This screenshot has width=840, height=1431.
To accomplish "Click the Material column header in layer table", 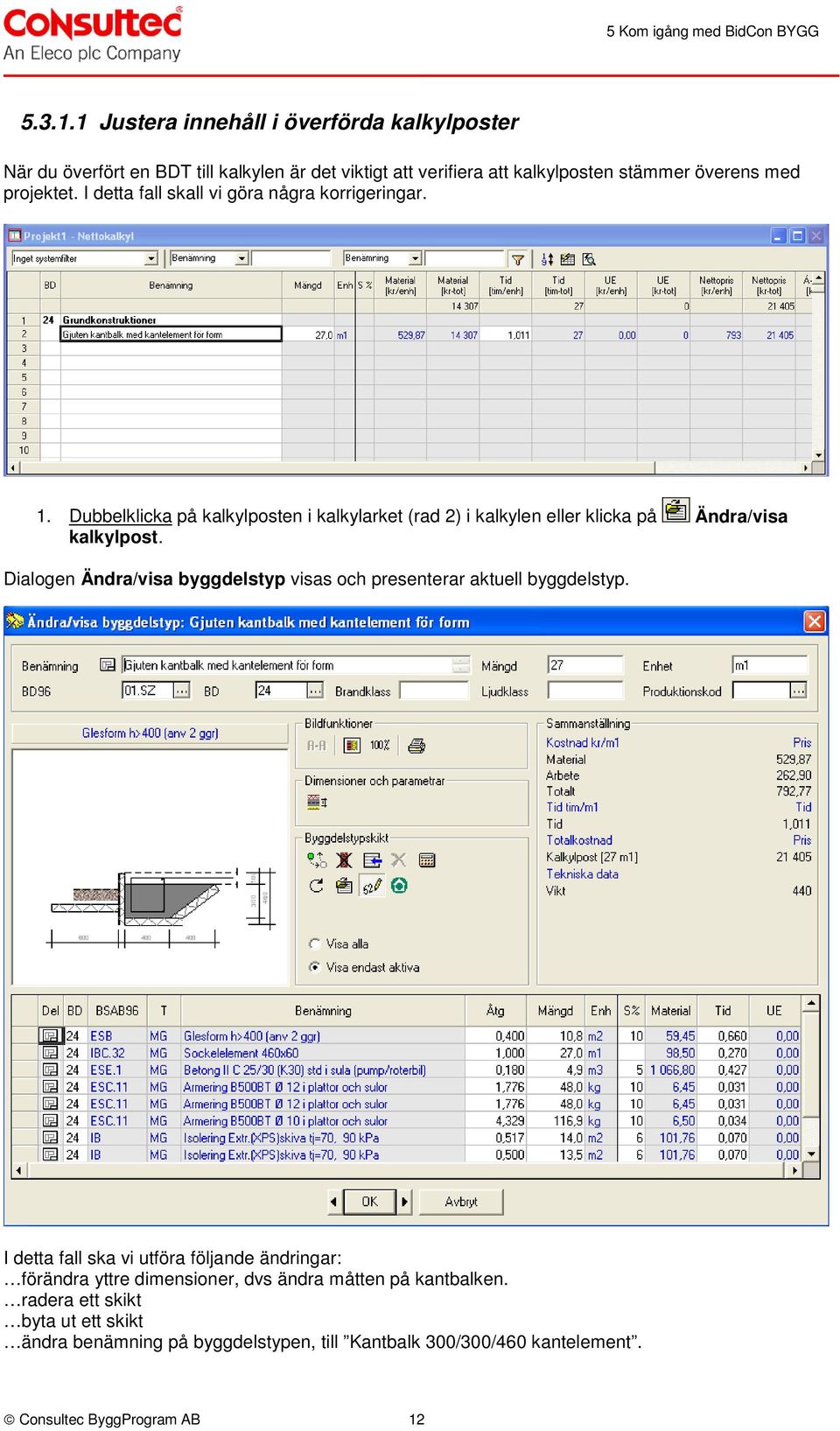I will 671,1010.
